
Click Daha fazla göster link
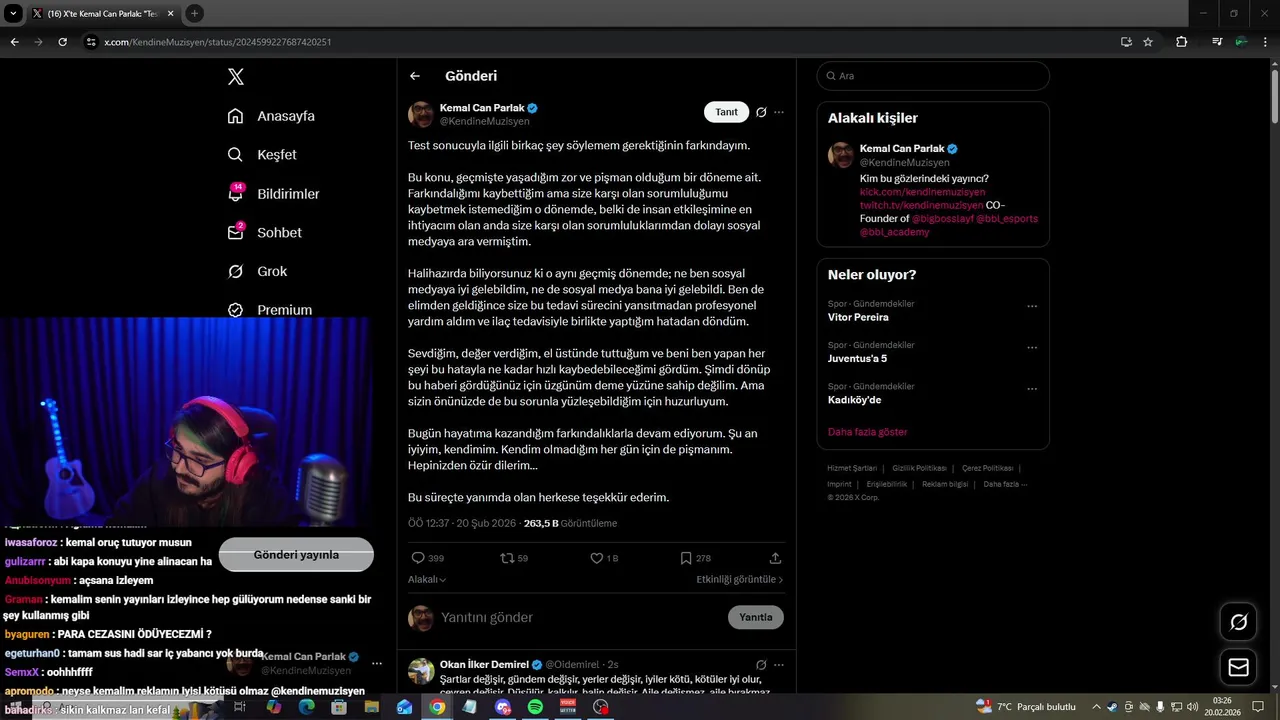pyautogui.click(x=867, y=432)
